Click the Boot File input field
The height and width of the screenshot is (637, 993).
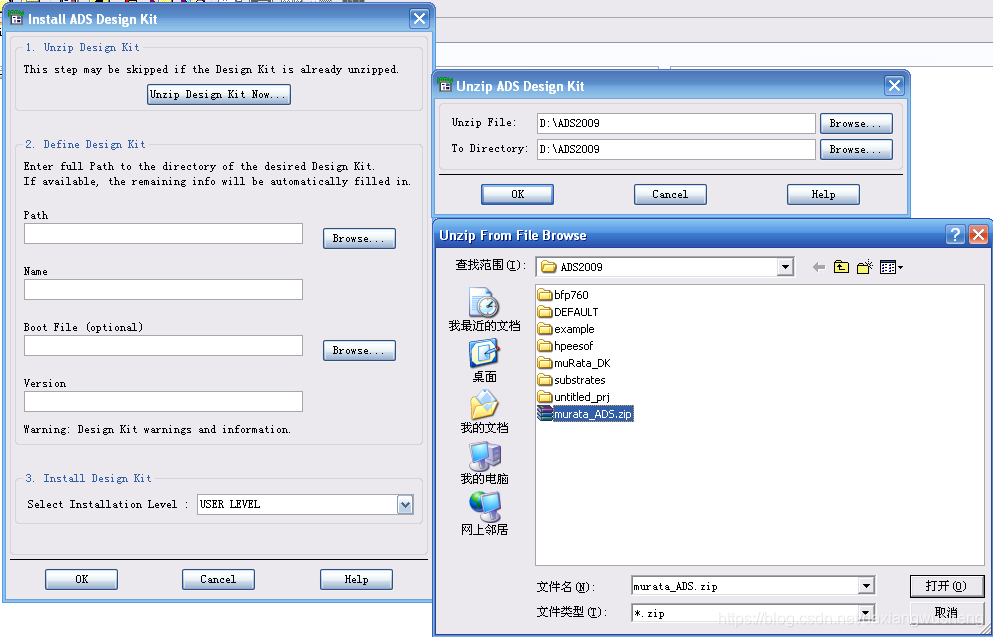163,346
